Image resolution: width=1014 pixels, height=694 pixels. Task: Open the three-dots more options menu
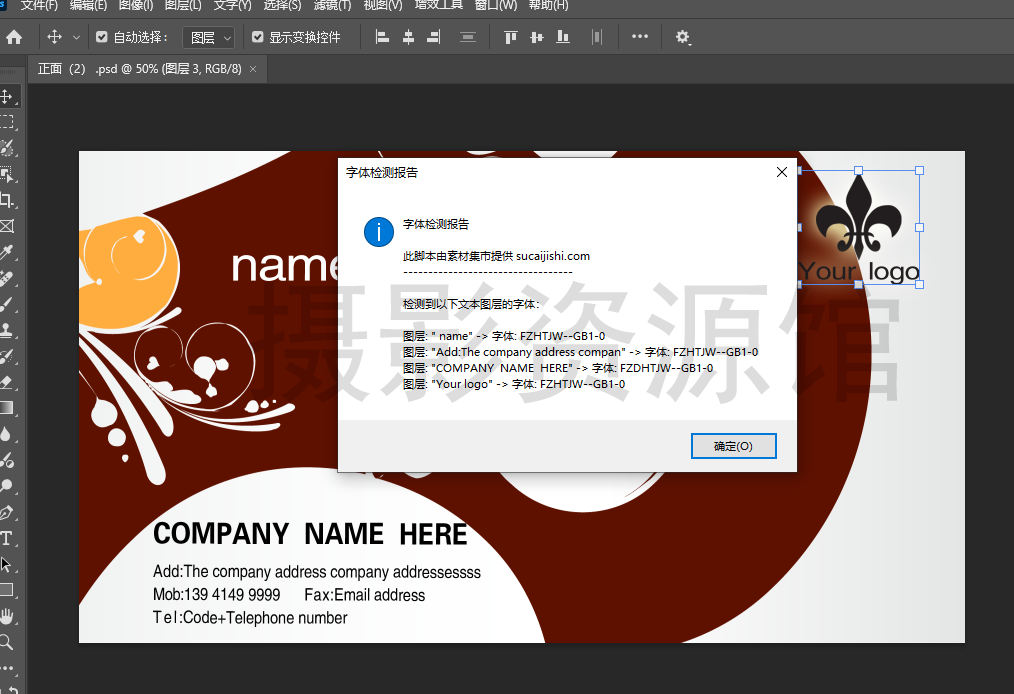pos(640,37)
